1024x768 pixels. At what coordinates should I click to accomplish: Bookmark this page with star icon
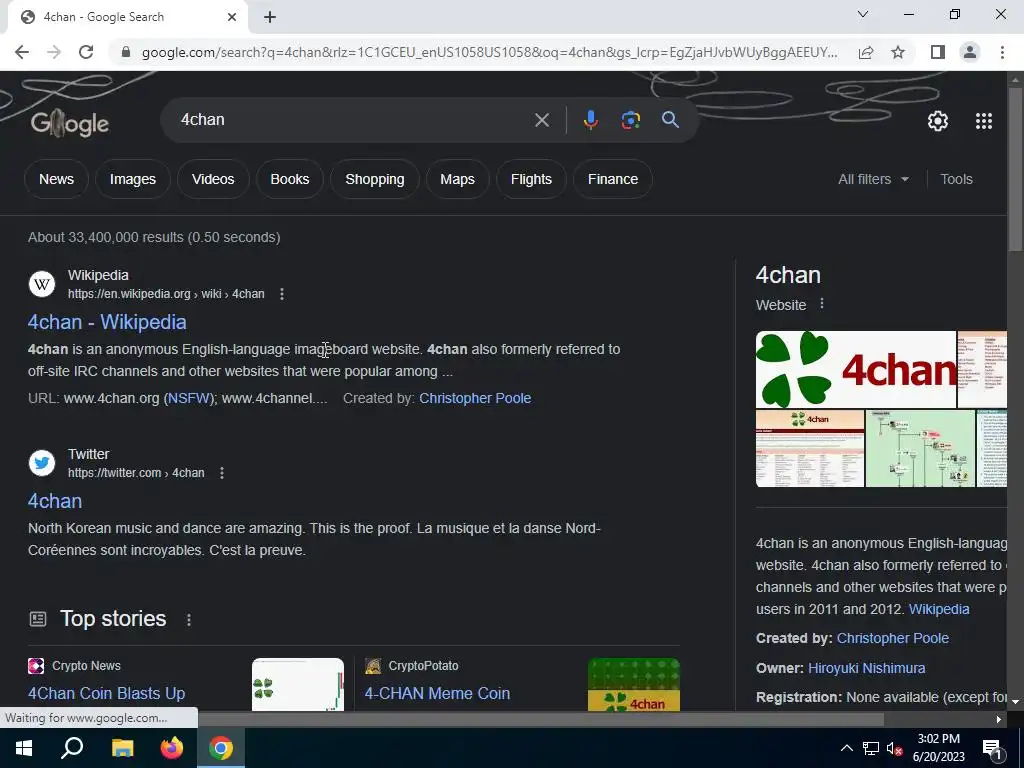coord(898,52)
